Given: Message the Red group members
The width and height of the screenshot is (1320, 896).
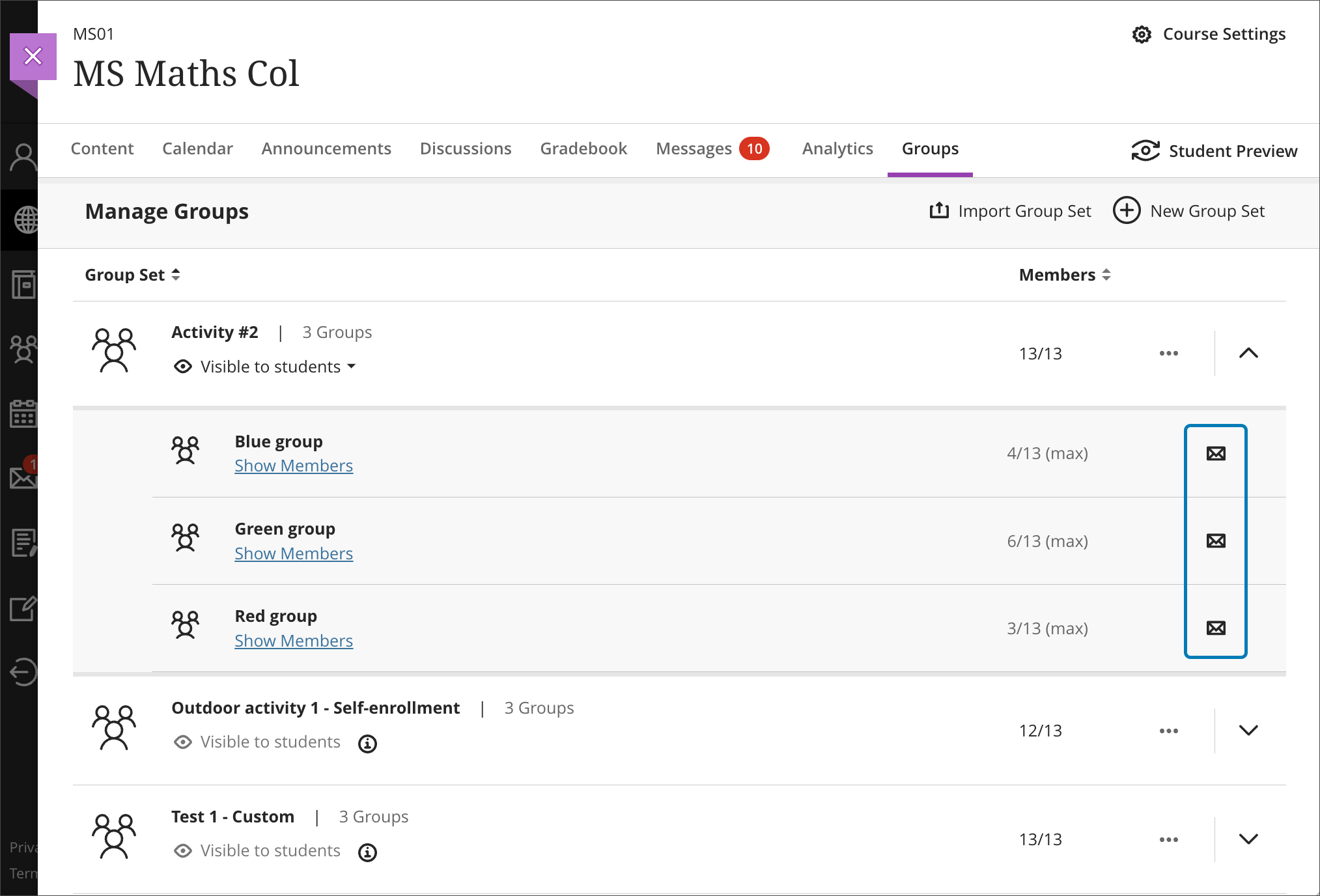Looking at the screenshot, I should [1215, 628].
